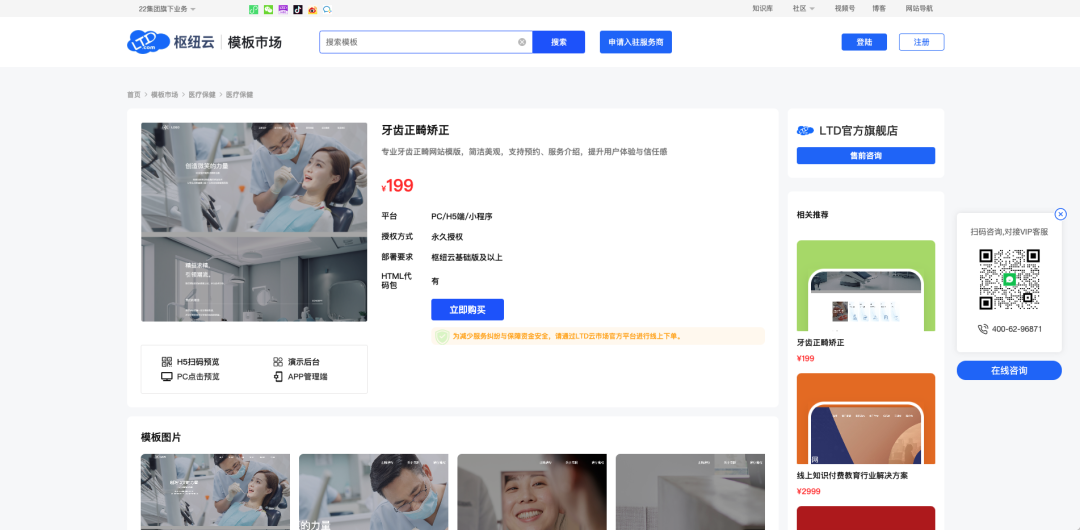
Task: Click the 注册 button
Action: coord(921,42)
